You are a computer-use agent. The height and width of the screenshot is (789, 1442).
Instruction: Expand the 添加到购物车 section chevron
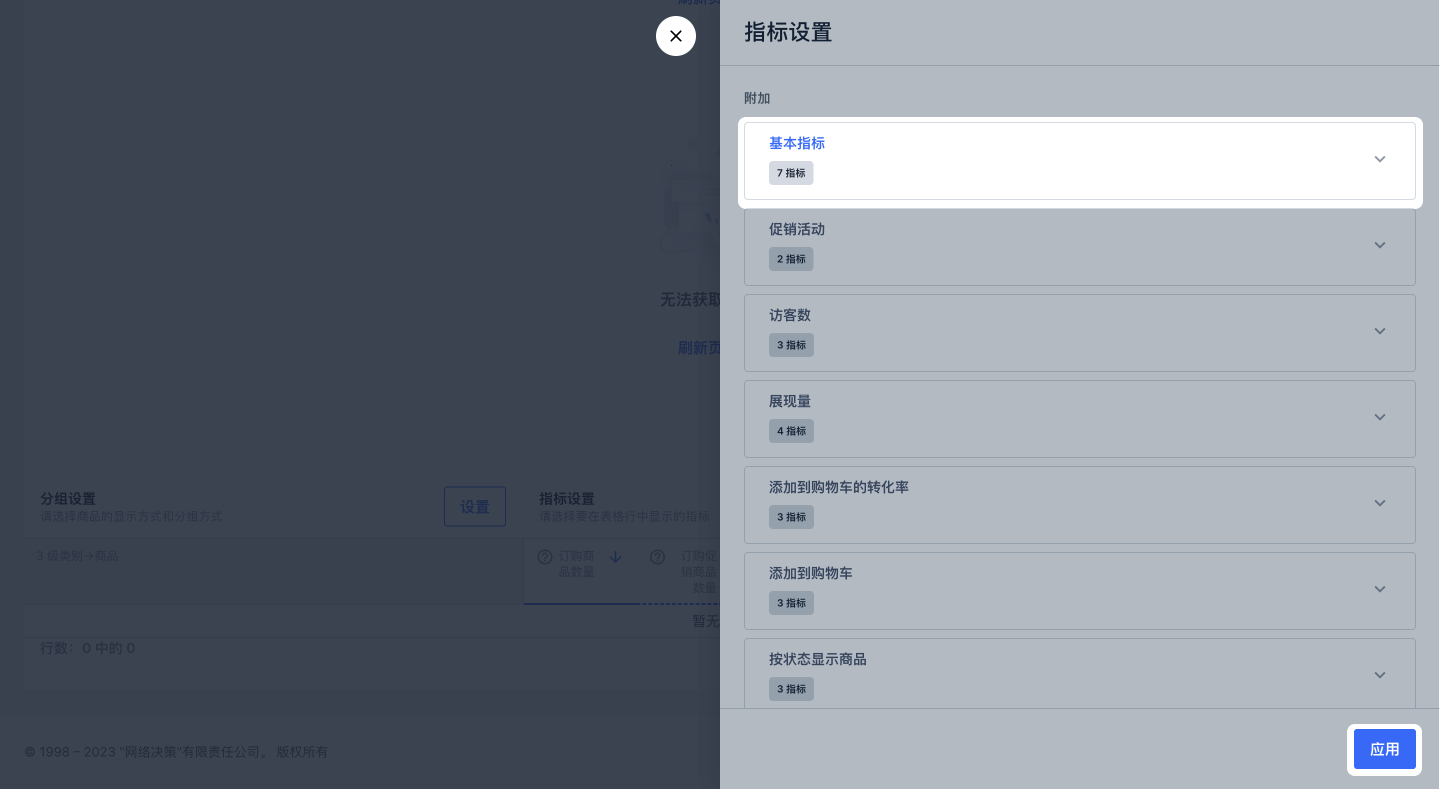pos(1380,590)
